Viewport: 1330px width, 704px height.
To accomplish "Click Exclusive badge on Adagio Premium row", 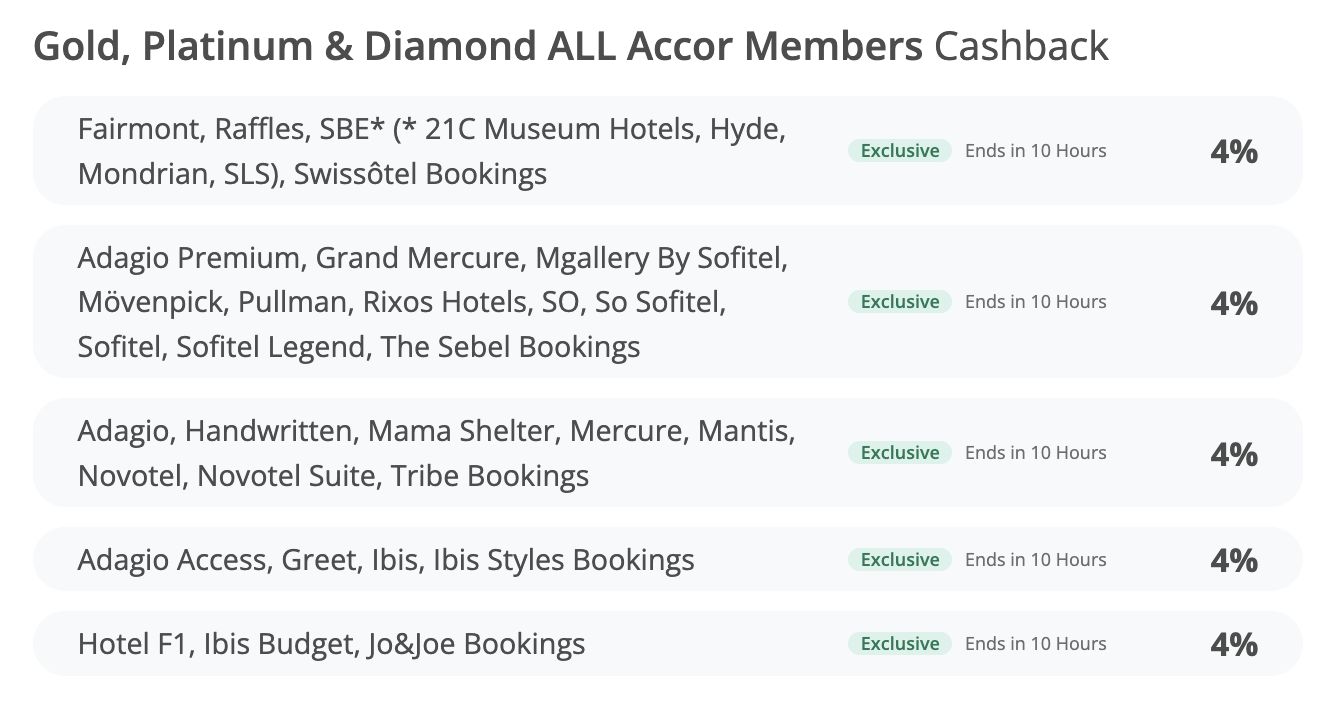I will tap(900, 302).
